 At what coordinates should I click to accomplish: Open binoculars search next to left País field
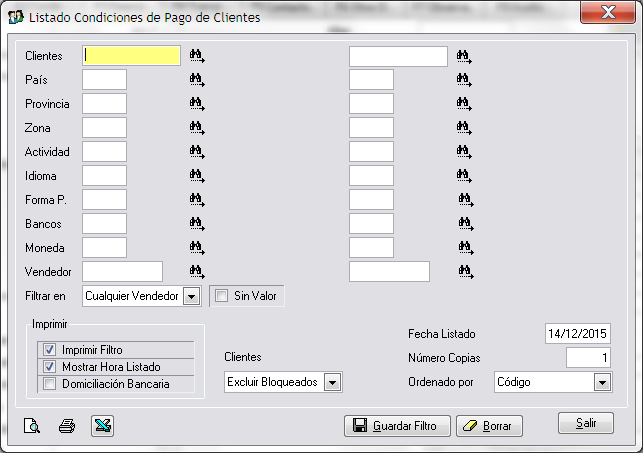pyautogui.click(x=197, y=80)
